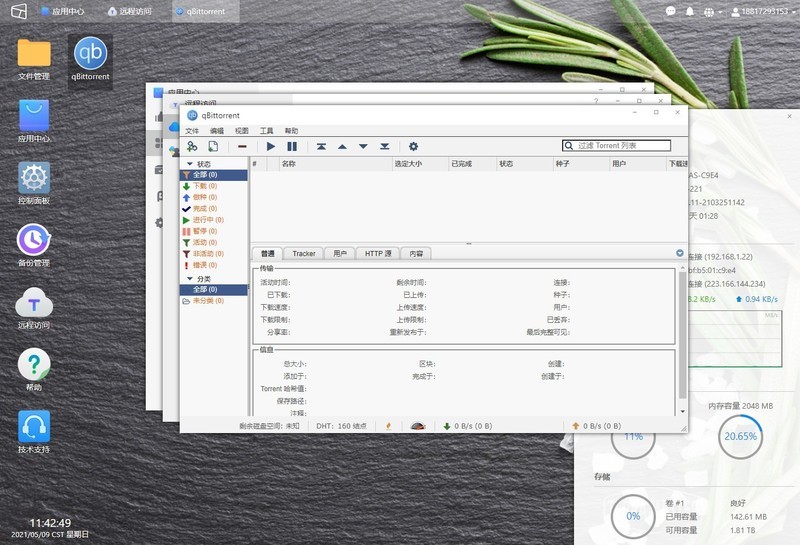Move torrent to bottom of queue
Viewport: 800px width, 545px height.
385,146
